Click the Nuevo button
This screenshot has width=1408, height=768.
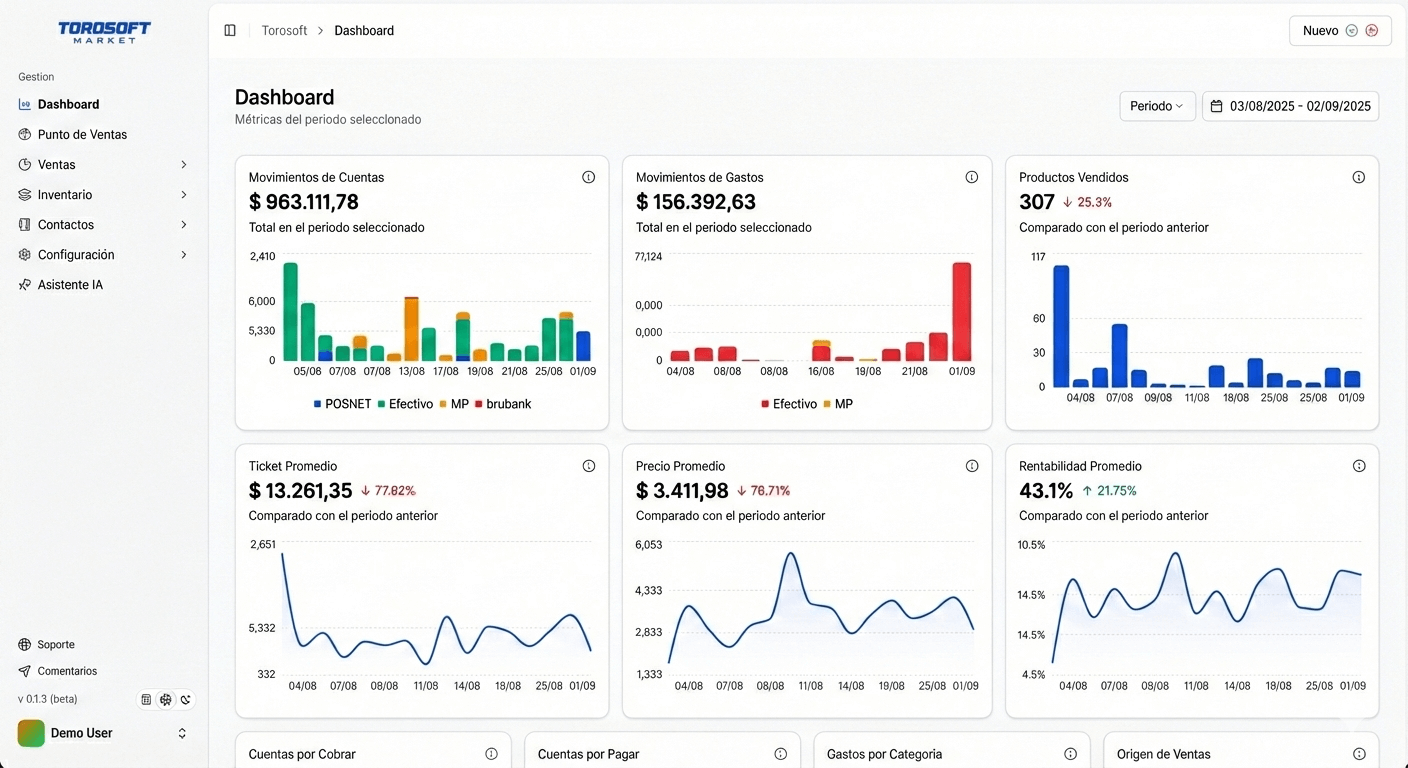[1316, 30]
